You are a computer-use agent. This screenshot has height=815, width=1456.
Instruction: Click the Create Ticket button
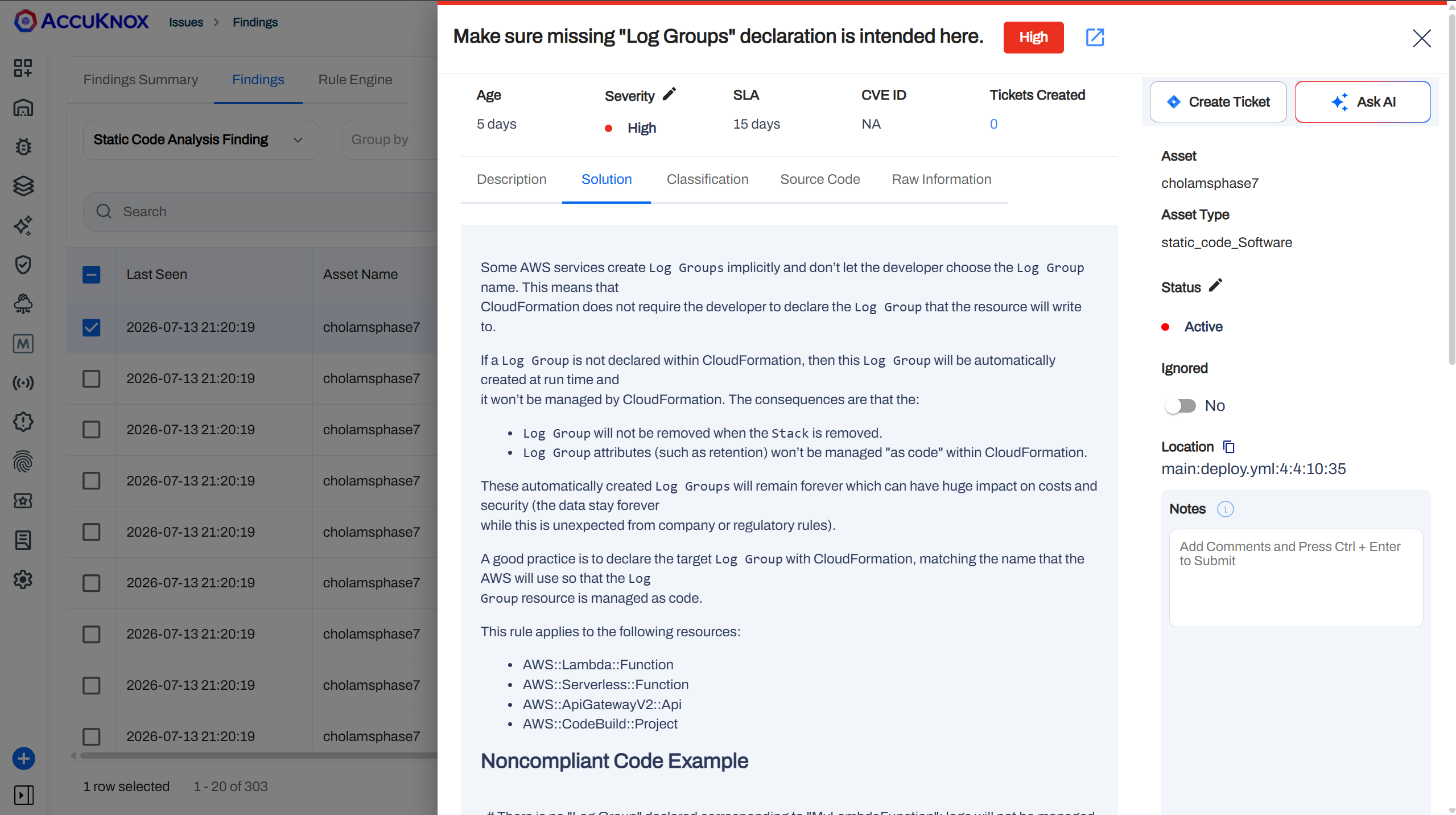[x=1218, y=102]
